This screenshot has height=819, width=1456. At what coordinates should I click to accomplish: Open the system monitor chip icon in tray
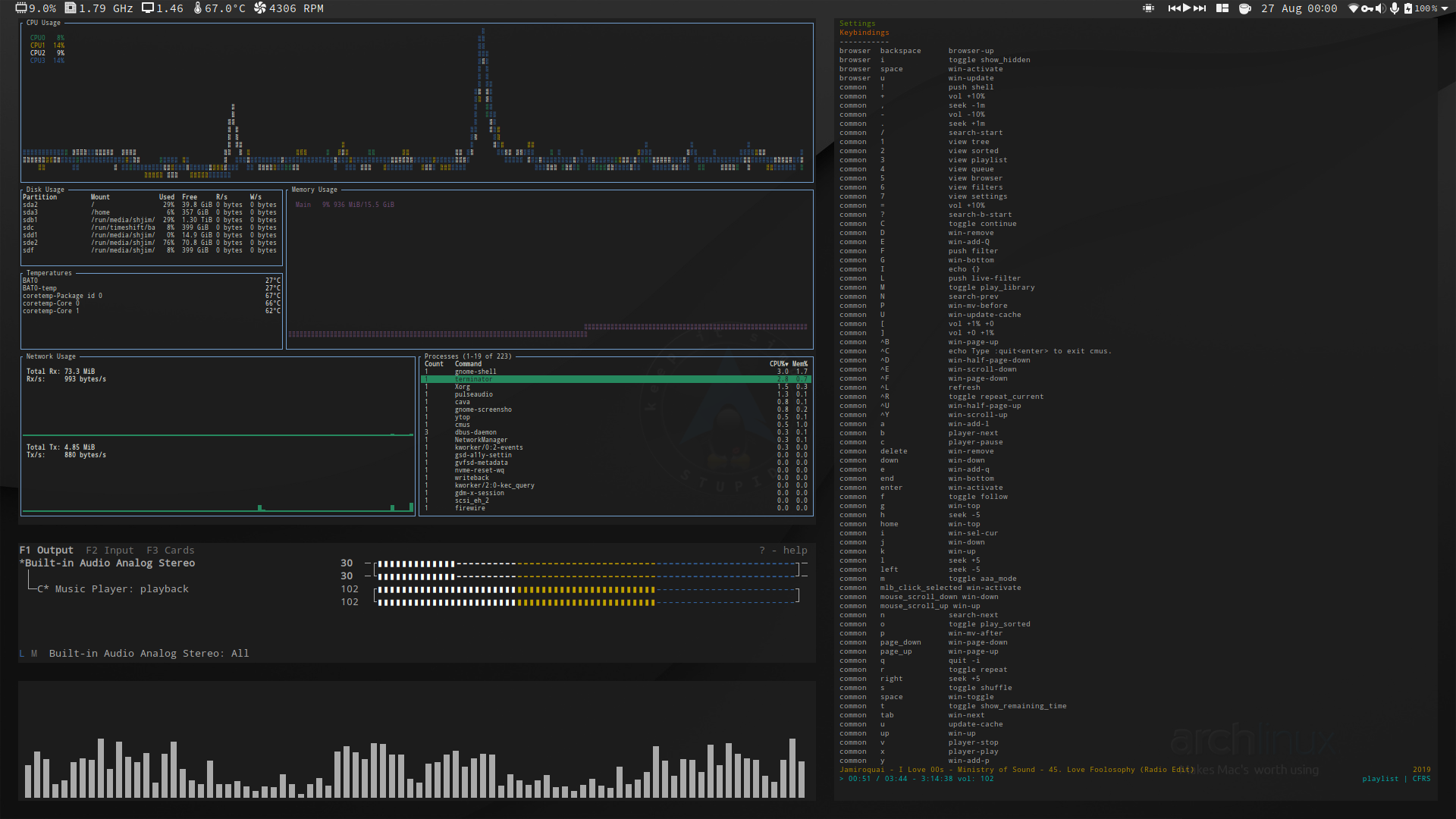1149,8
